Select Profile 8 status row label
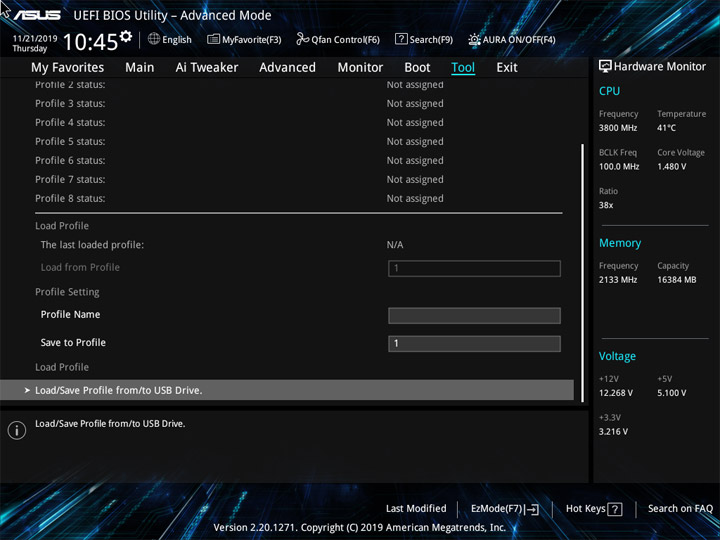This screenshot has height=540, width=720. click(70, 198)
